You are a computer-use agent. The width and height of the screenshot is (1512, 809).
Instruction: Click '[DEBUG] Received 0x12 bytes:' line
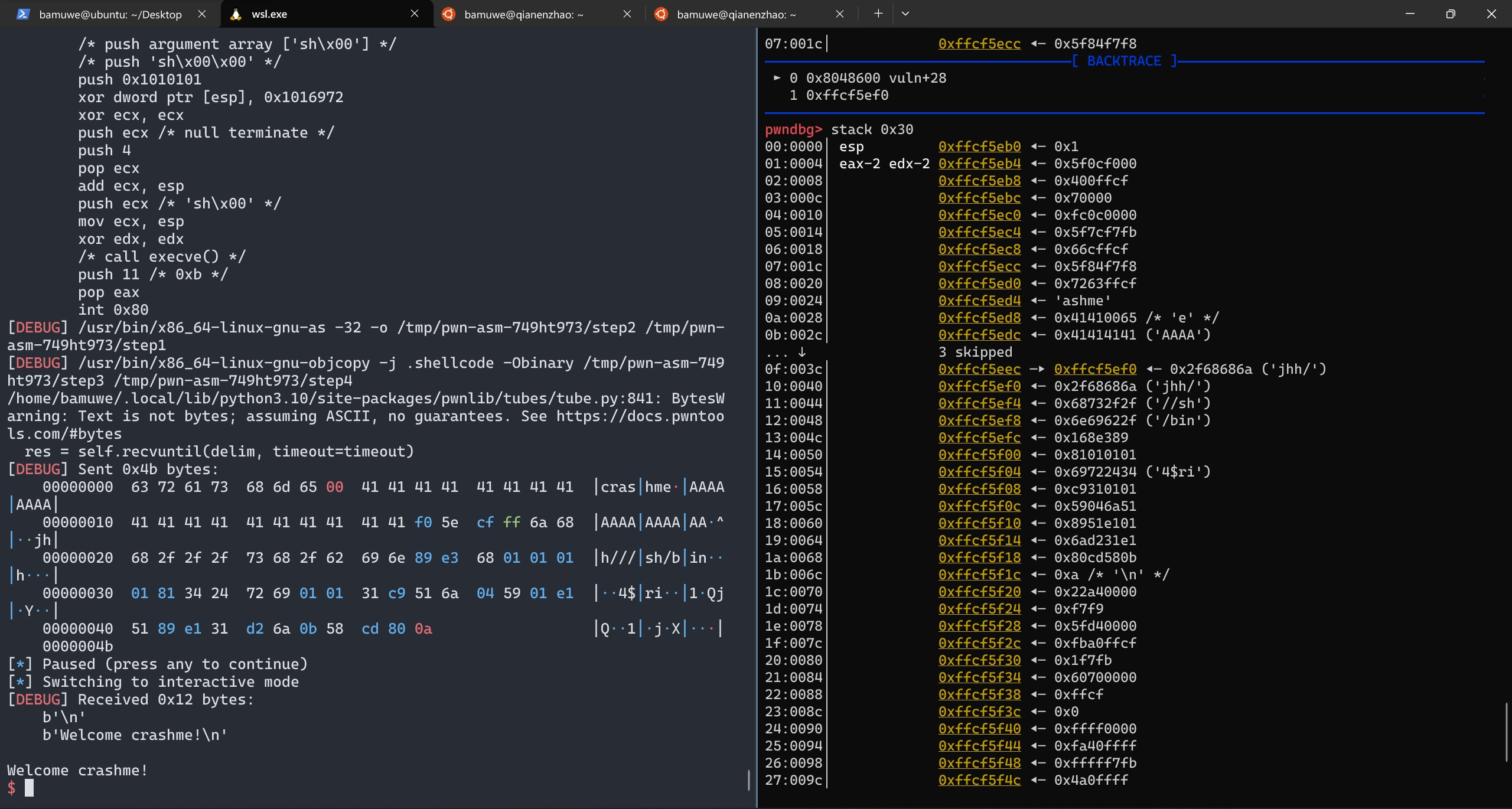click(x=131, y=700)
